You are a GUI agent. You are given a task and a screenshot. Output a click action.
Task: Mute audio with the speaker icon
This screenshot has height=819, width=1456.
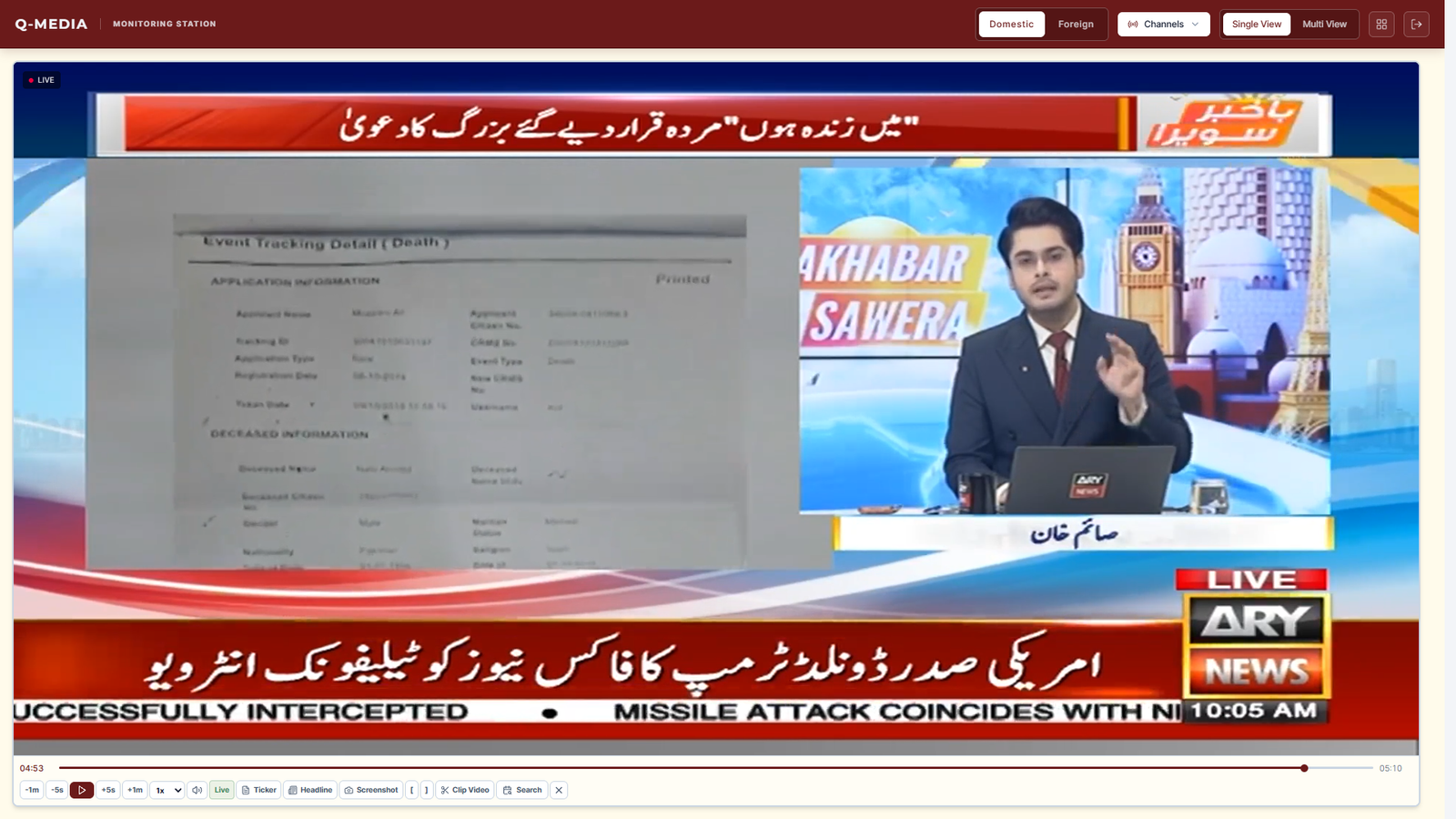[197, 790]
